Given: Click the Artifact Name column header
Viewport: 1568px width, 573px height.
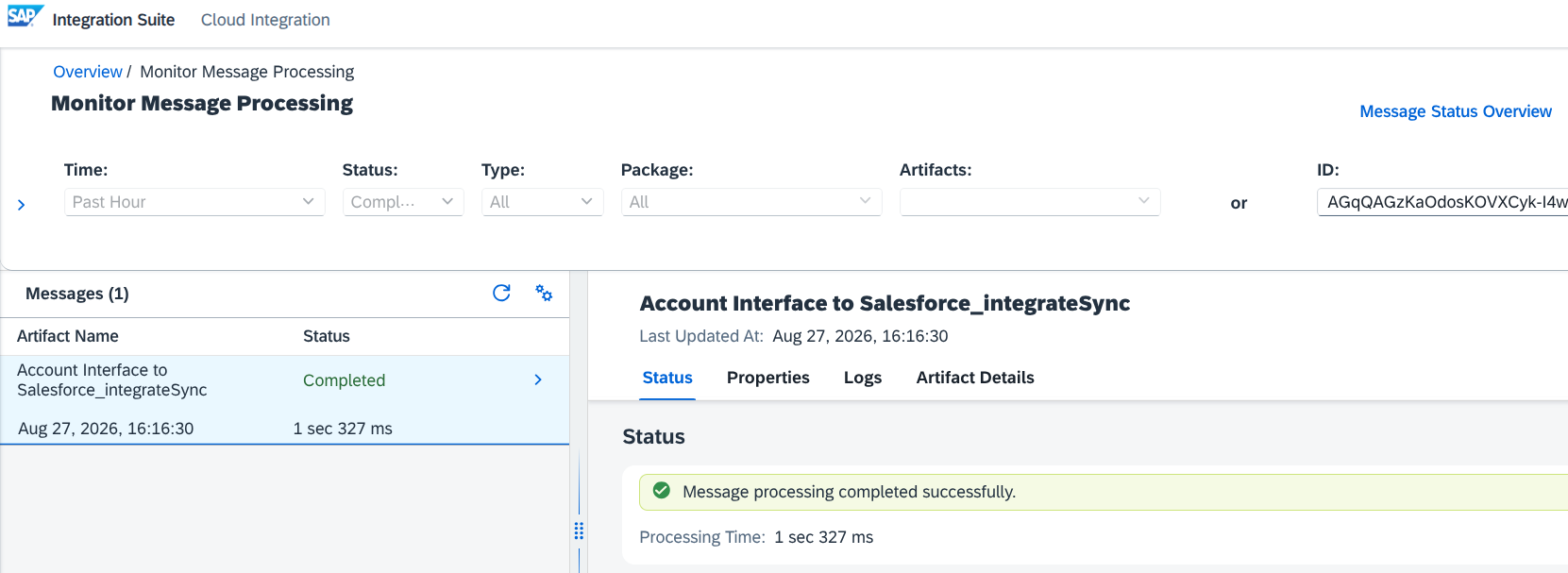Looking at the screenshot, I should click(x=68, y=336).
